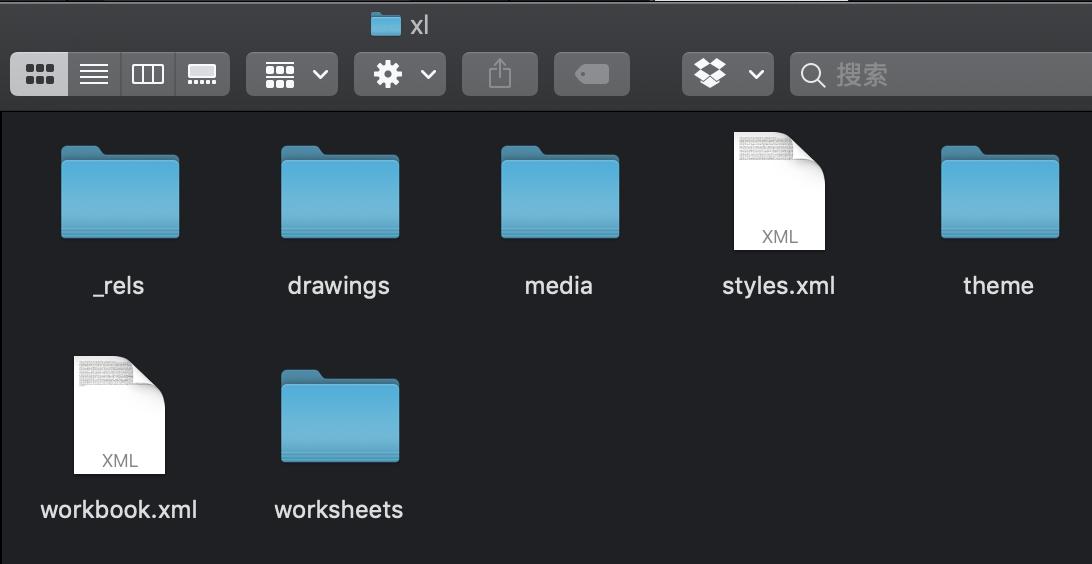Switch to column view mode
Viewport: 1092px width, 564px height.
tap(148, 75)
